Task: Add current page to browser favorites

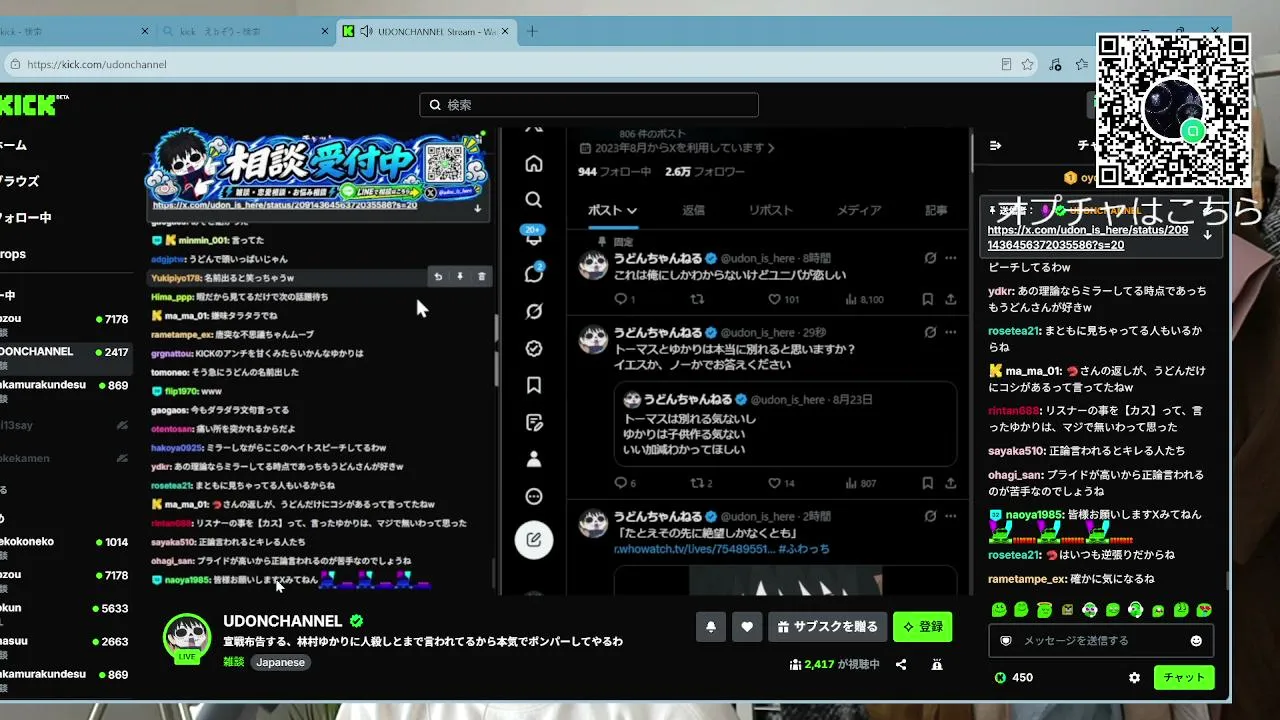Action: [1027, 64]
